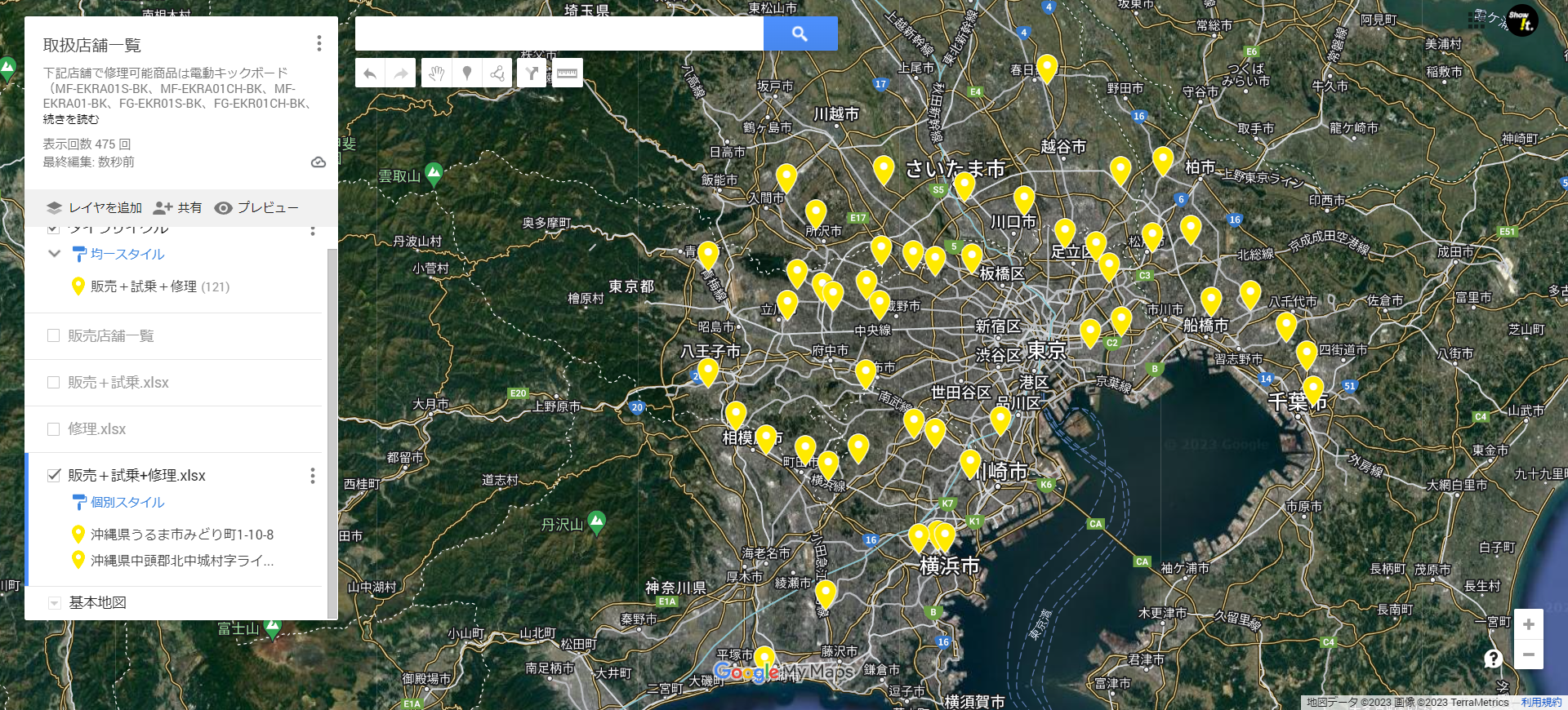Choose the add marker tool
This screenshot has width=1568, height=710.
coord(466,73)
